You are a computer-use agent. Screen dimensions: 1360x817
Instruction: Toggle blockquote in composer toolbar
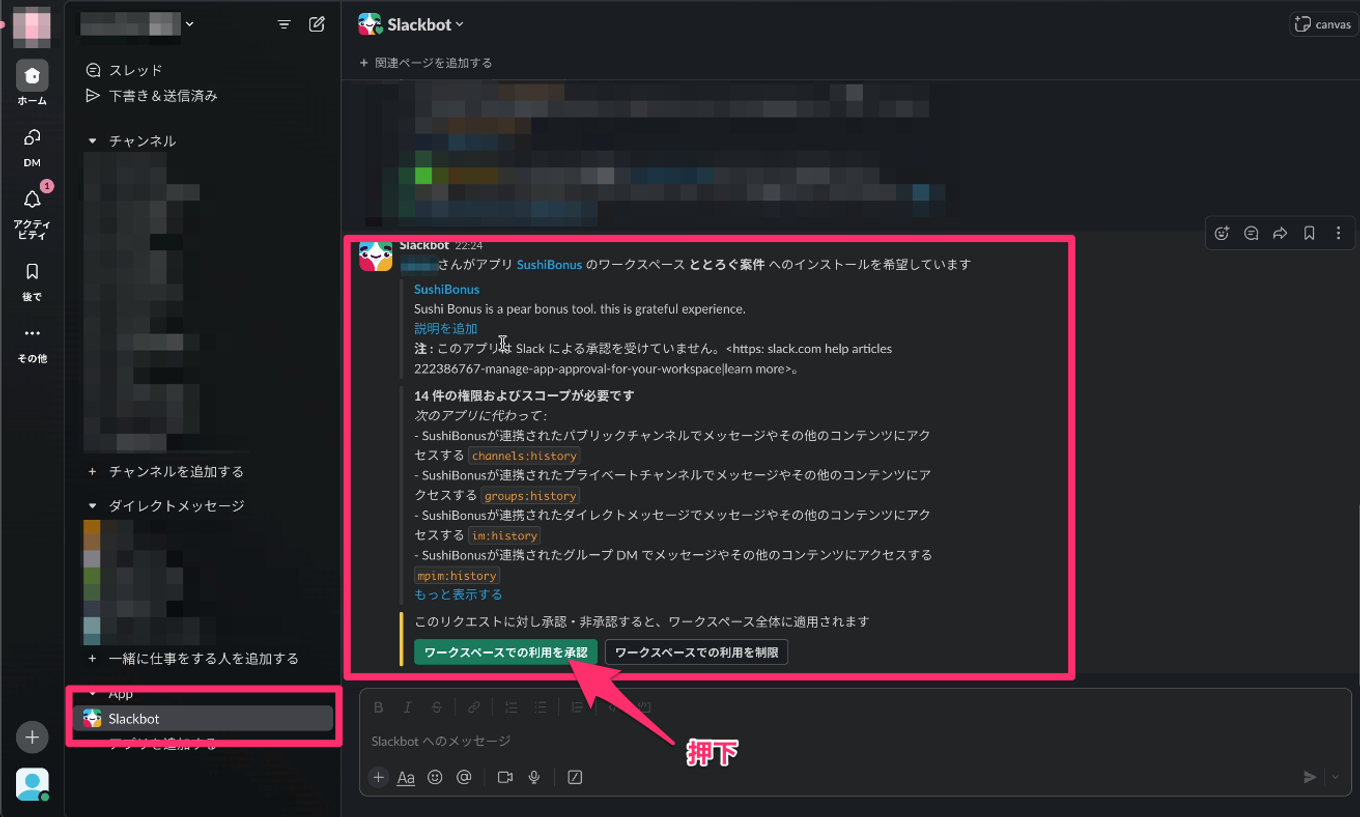point(577,707)
